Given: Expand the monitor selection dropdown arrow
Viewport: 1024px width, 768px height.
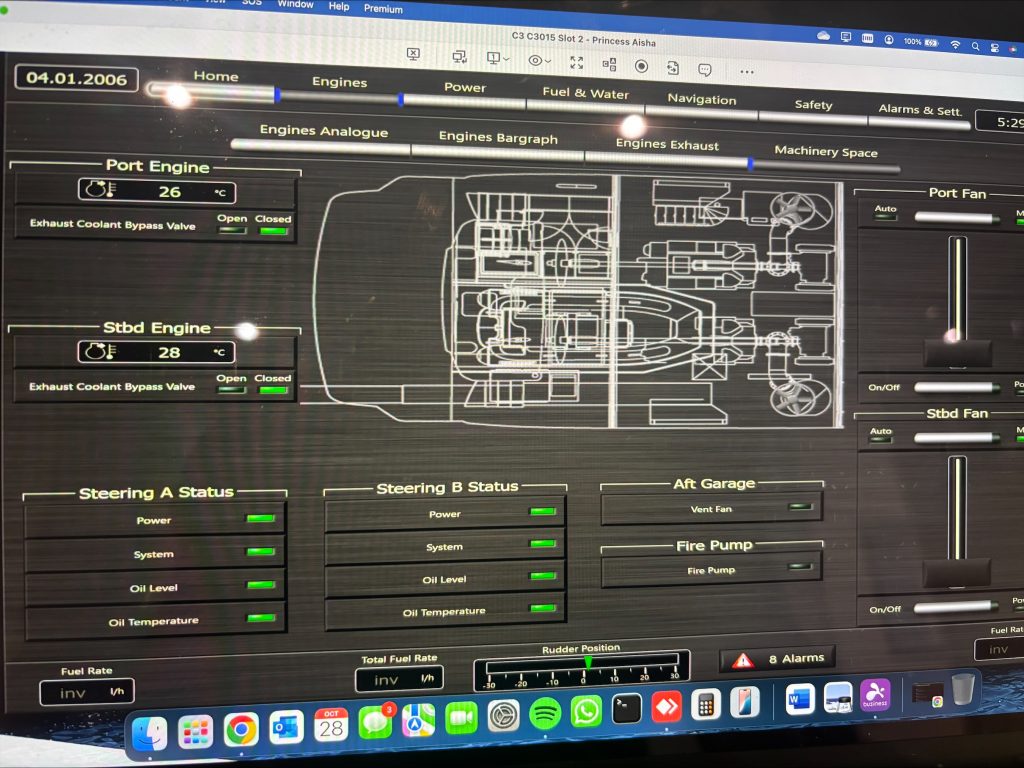Looking at the screenshot, I should 507,60.
